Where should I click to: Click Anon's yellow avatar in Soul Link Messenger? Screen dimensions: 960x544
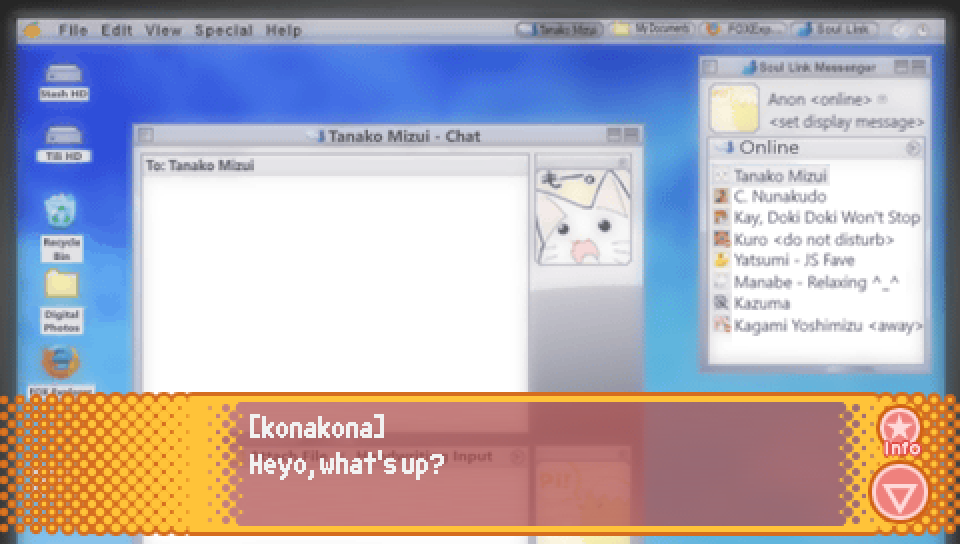point(734,108)
